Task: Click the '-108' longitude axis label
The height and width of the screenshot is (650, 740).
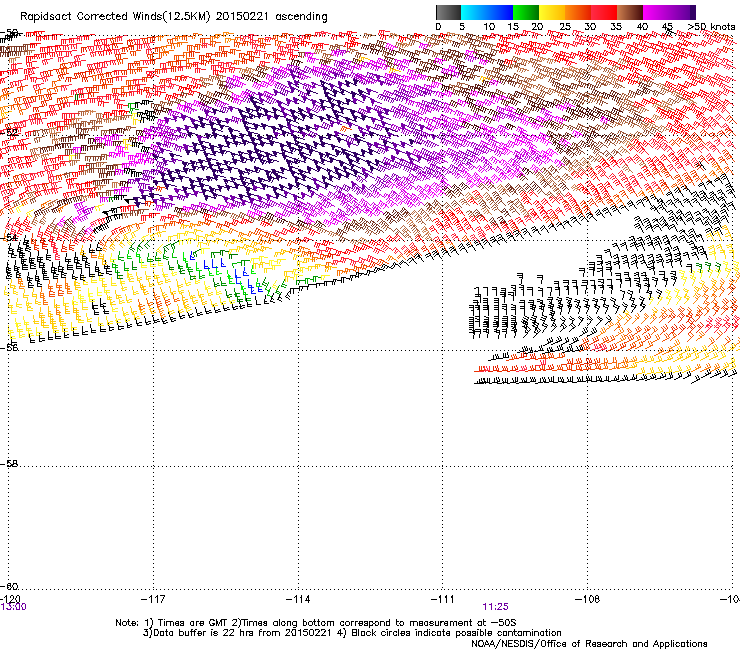Action: coord(588,599)
